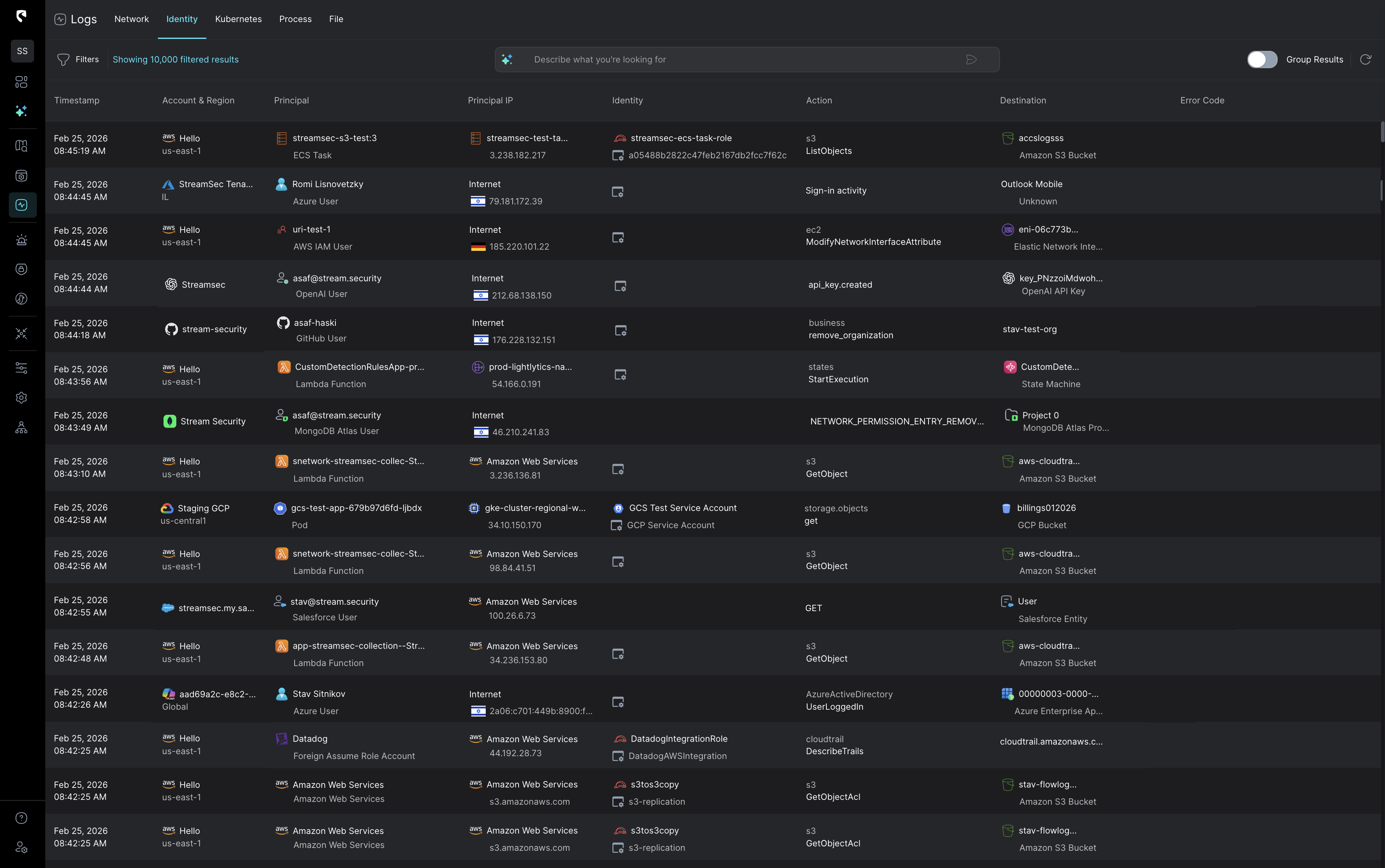The height and width of the screenshot is (868, 1385).
Task: Select the dashboard grid icon in sidebar
Action: 22,82
